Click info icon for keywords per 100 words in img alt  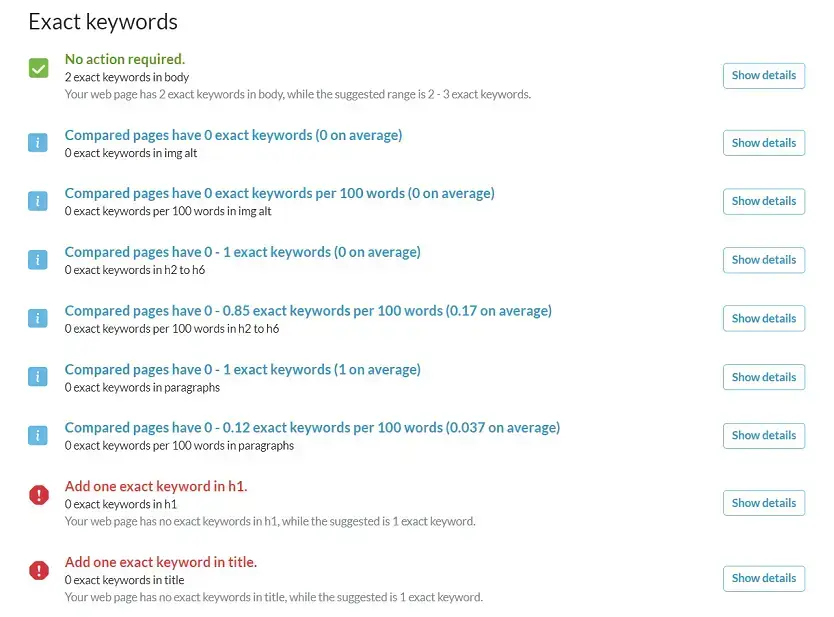(38, 201)
